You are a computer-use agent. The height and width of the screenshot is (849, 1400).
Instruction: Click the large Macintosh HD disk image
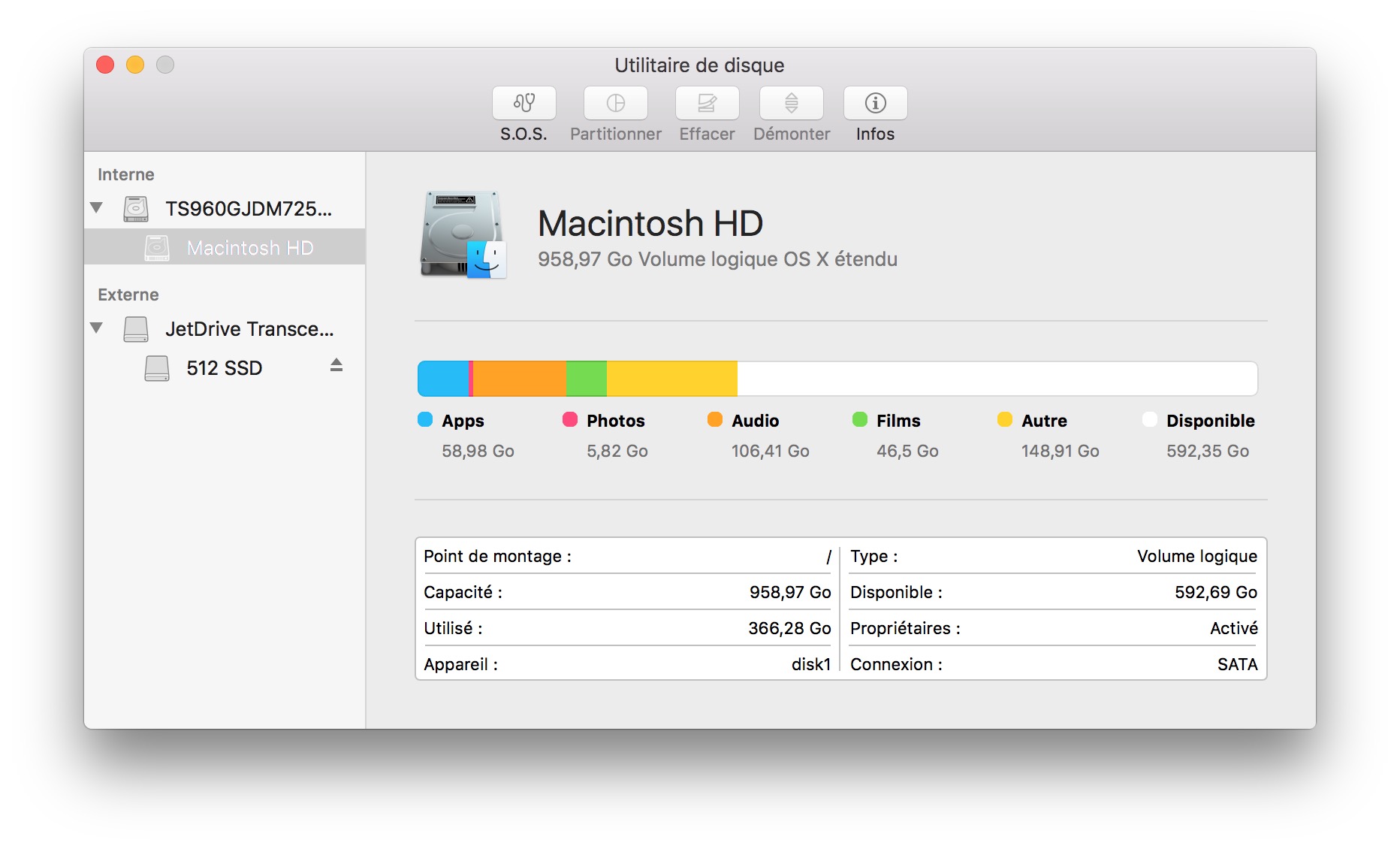click(x=463, y=234)
